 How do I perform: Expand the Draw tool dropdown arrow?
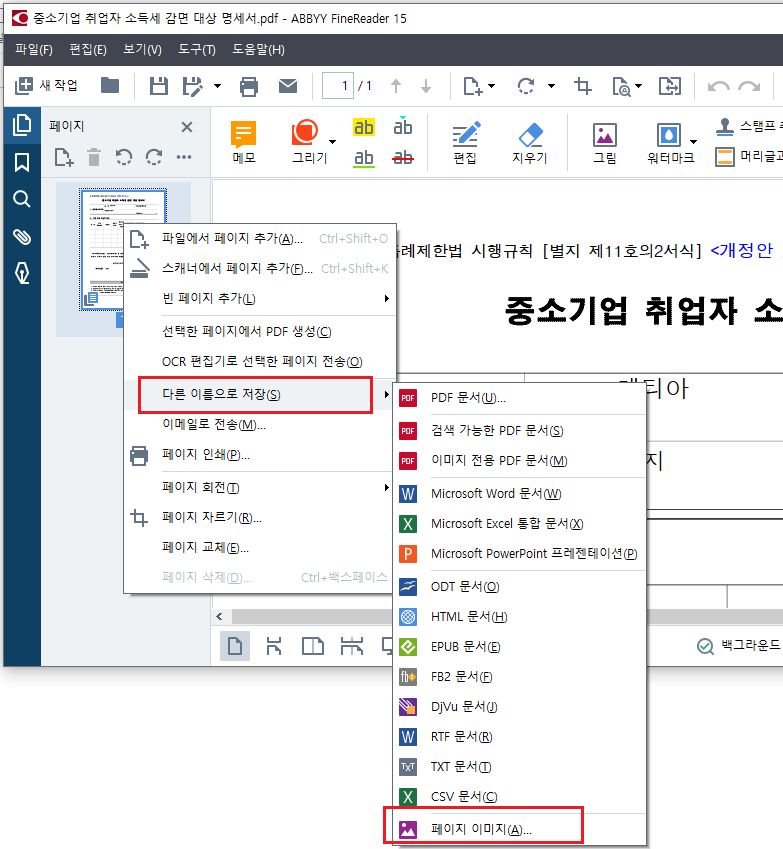point(332,142)
